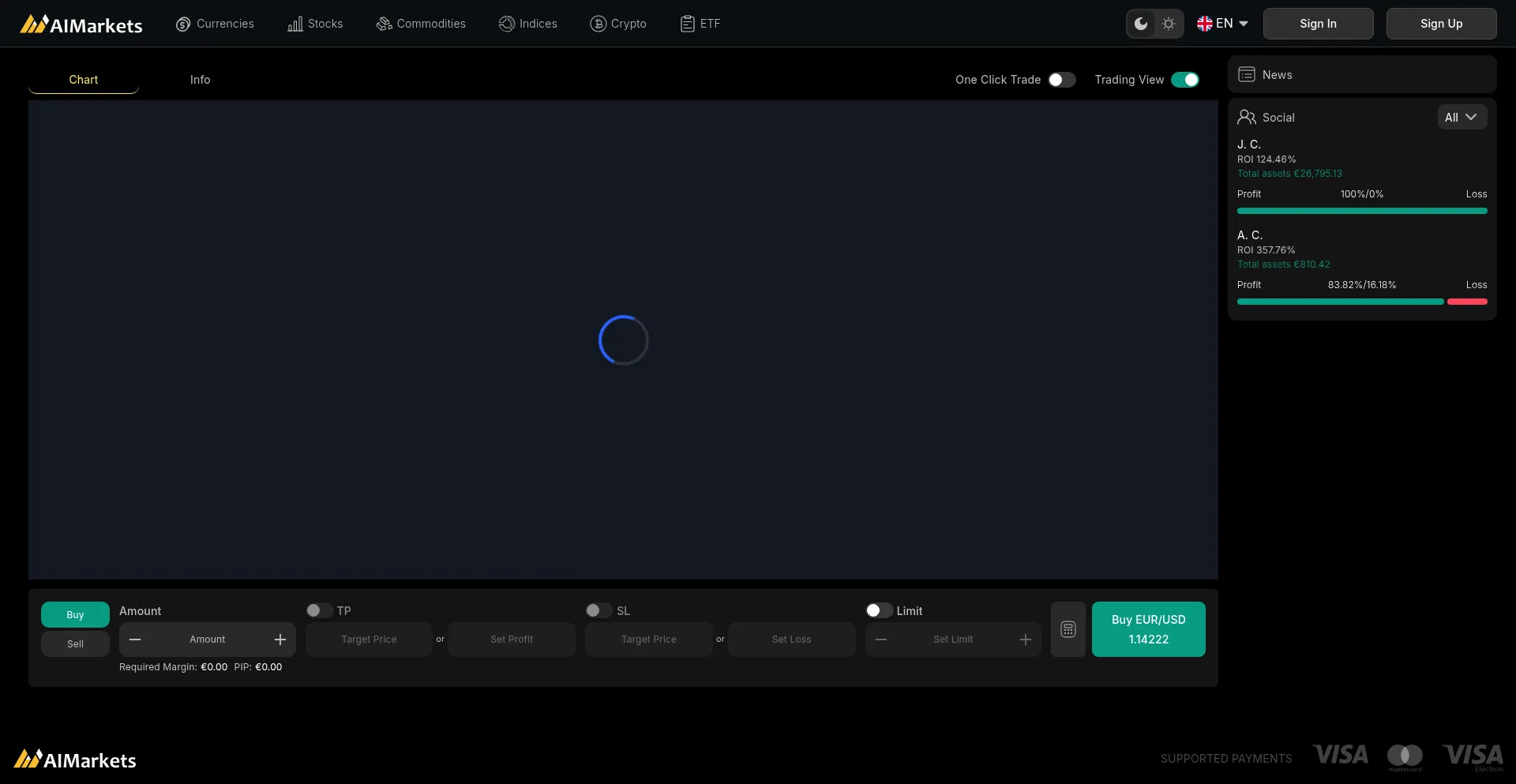Viewport: 1516px width, 784px height.
Task: Open the Indices menu
Action: coord(528,24)
